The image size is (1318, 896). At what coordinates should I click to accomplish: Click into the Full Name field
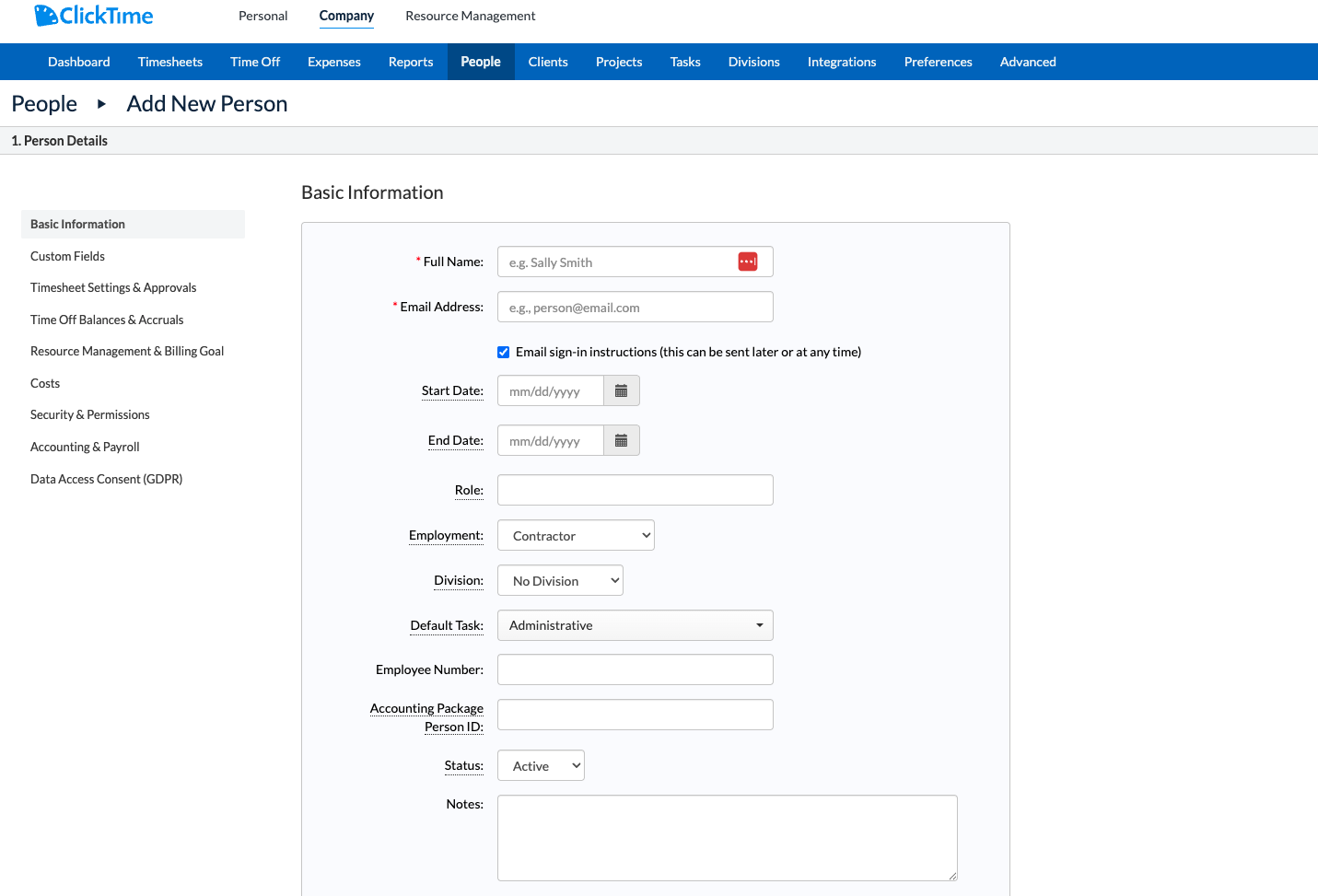coord(636,262)
